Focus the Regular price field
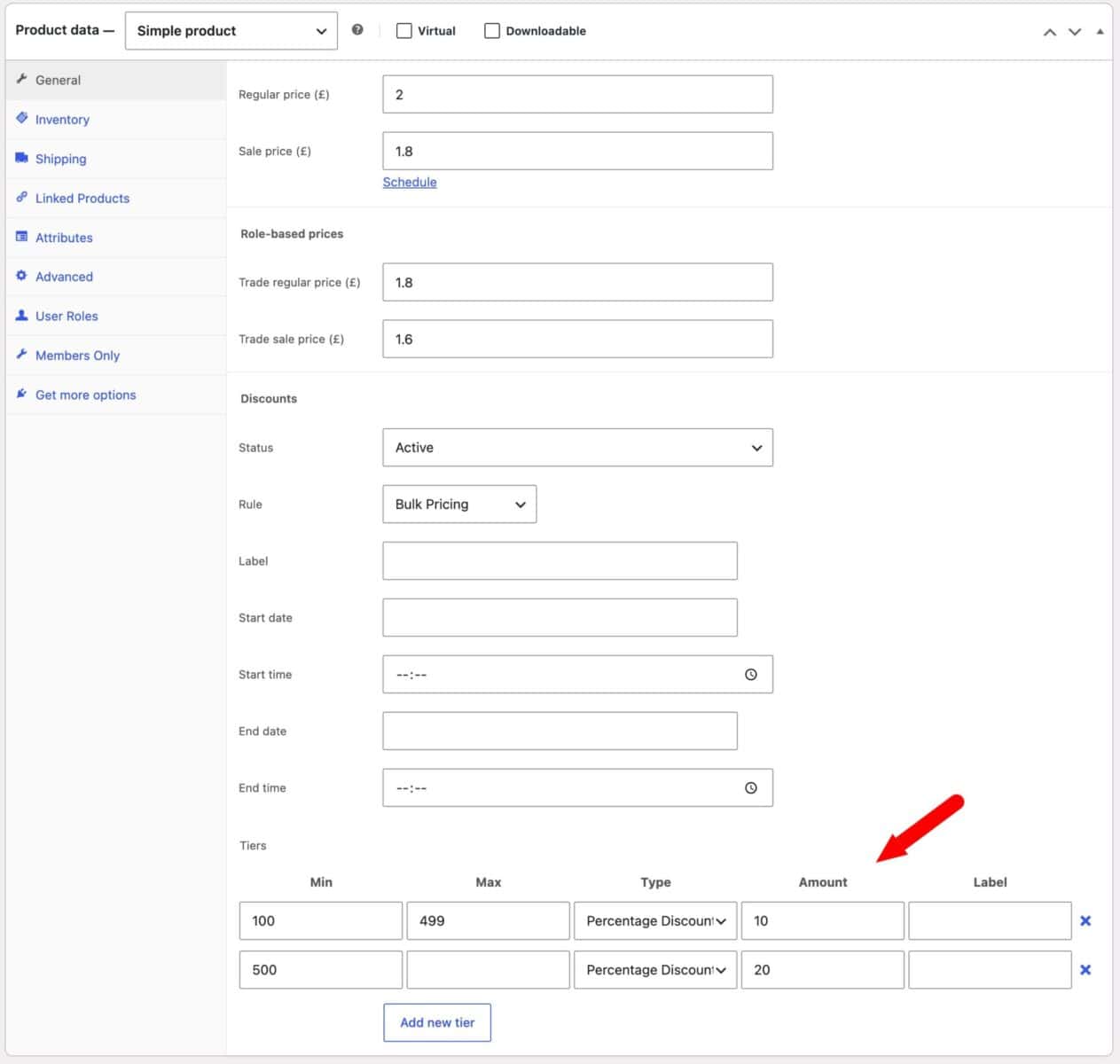 (x=577, y=94)
